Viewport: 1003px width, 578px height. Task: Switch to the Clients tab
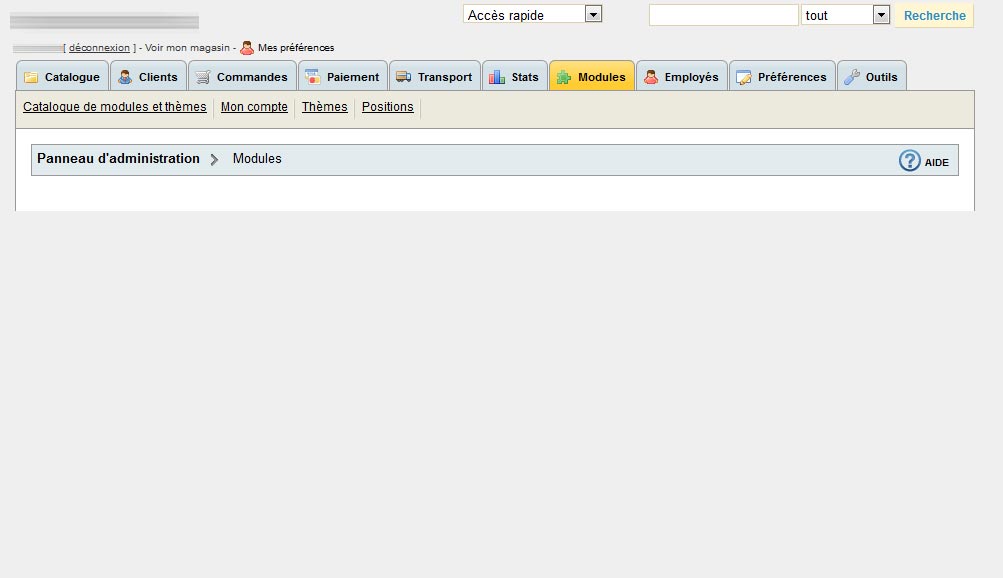click(148, 76)
